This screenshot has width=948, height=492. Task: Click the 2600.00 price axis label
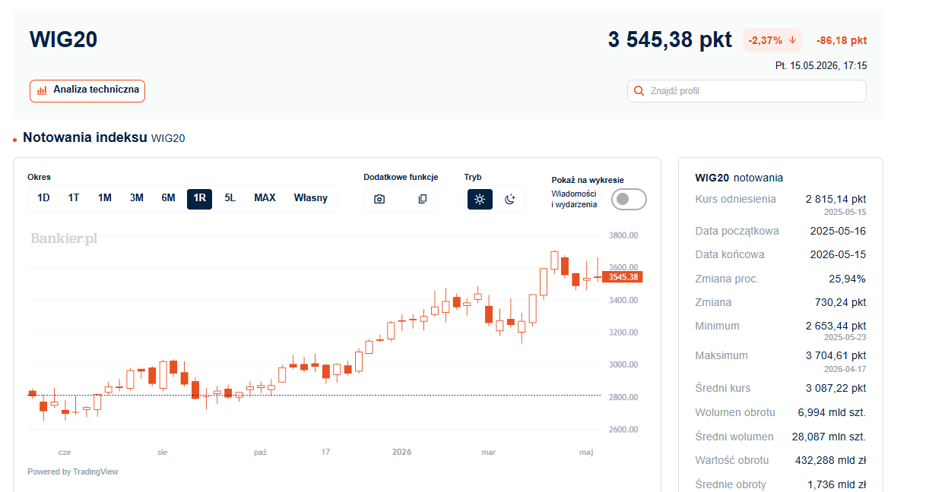(623, 429)
